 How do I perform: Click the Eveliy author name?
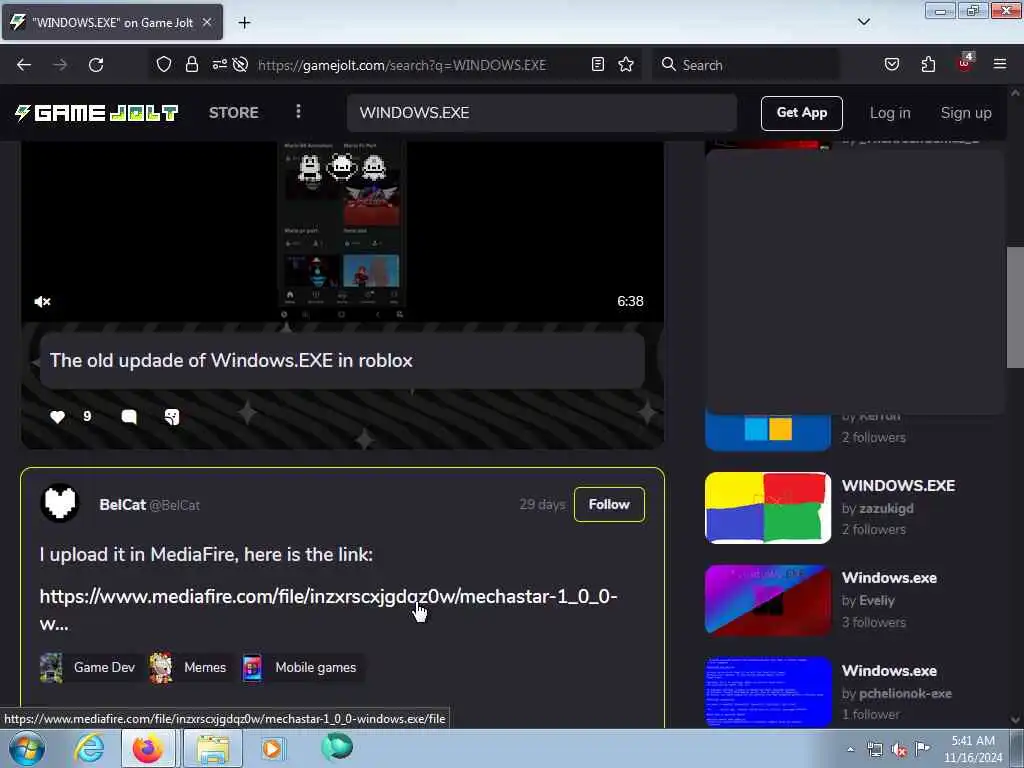(x=876, y=601)
